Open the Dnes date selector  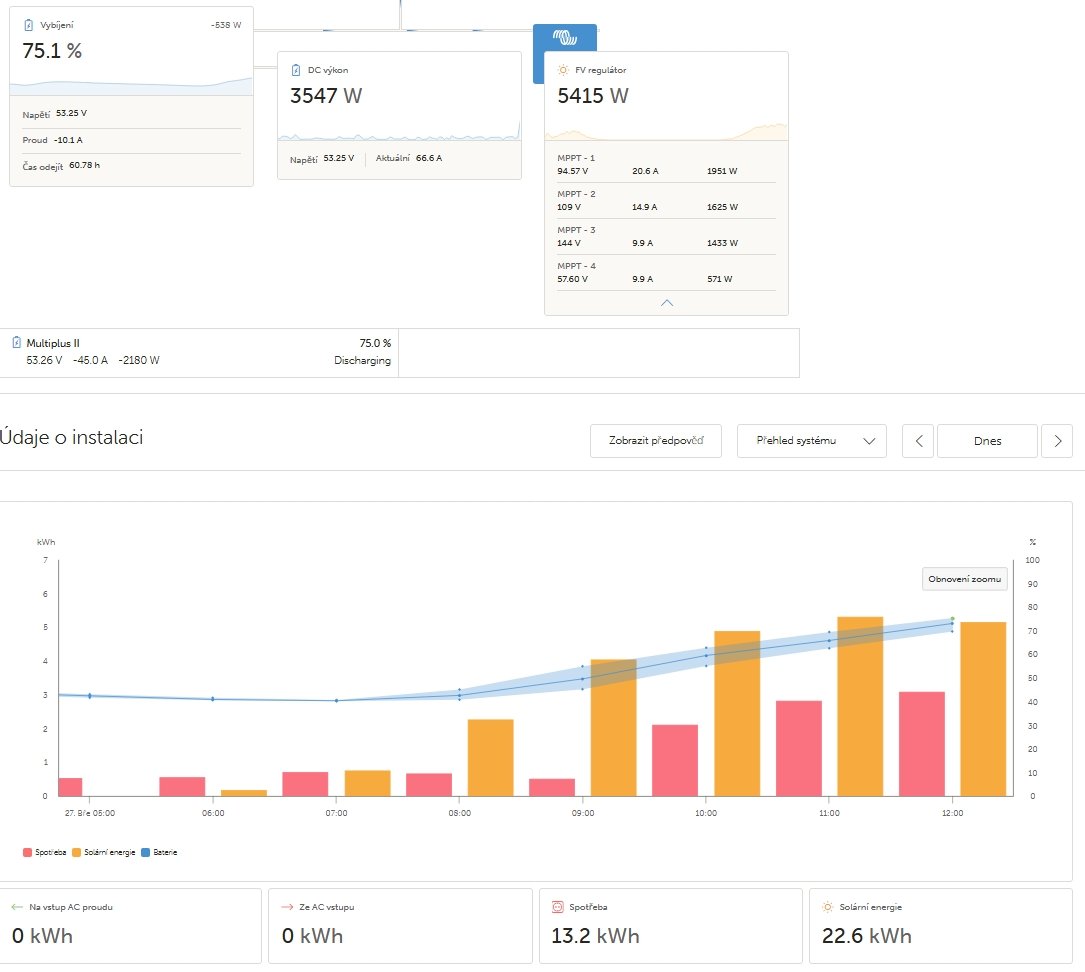tap(987, 441)
